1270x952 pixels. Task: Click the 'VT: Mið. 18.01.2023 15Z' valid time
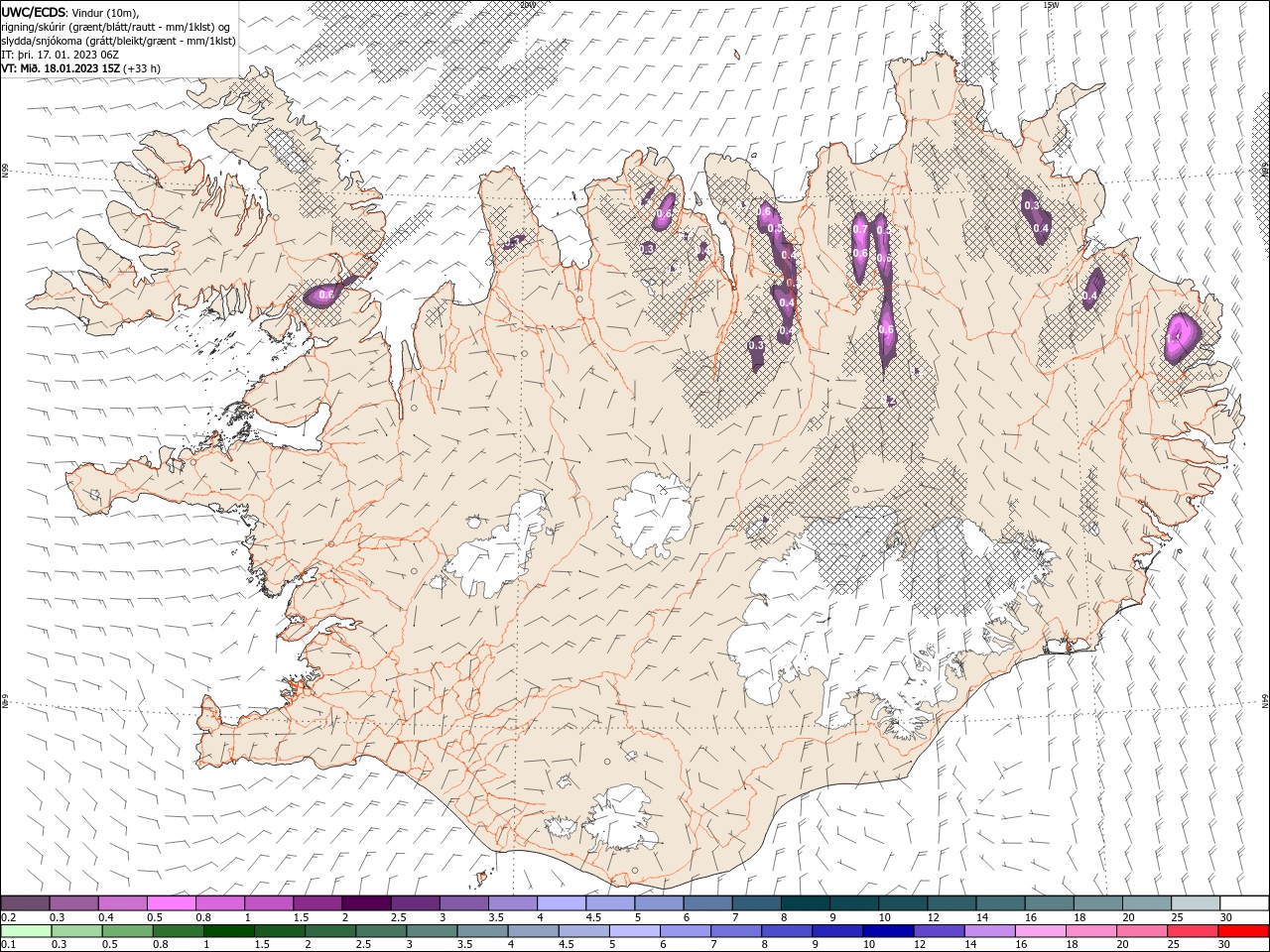point(61,68)
